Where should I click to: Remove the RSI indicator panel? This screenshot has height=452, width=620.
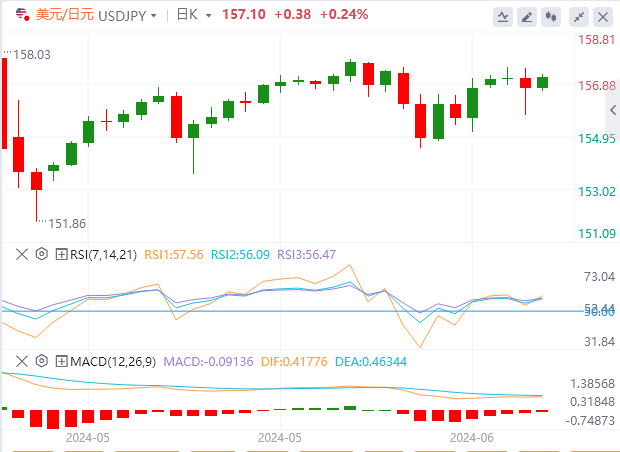click(22, 254)
